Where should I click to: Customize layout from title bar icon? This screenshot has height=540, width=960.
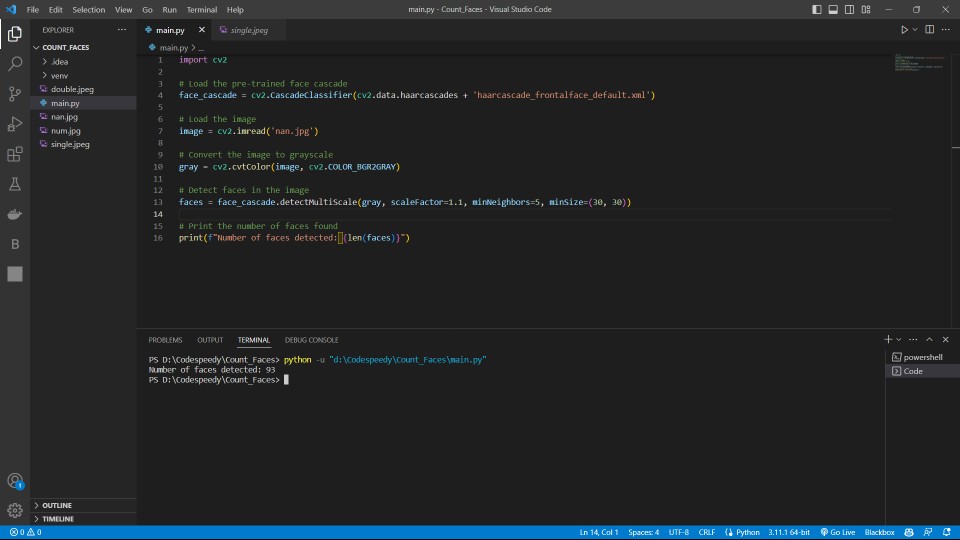click(x=866, y=9)
